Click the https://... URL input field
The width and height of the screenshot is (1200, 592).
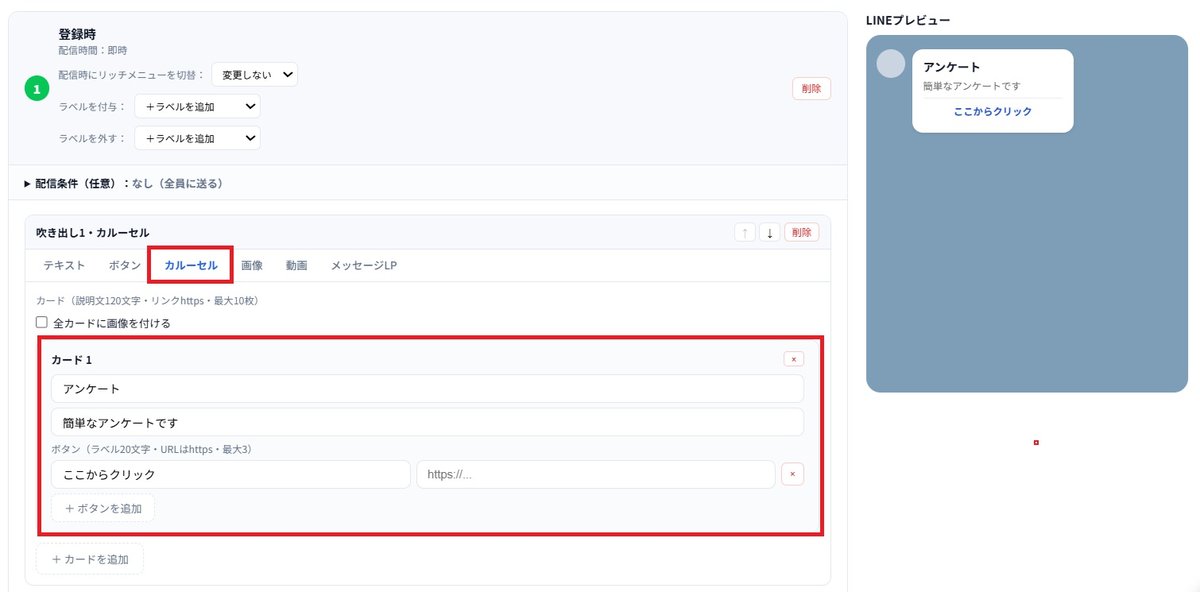(596, 474)
